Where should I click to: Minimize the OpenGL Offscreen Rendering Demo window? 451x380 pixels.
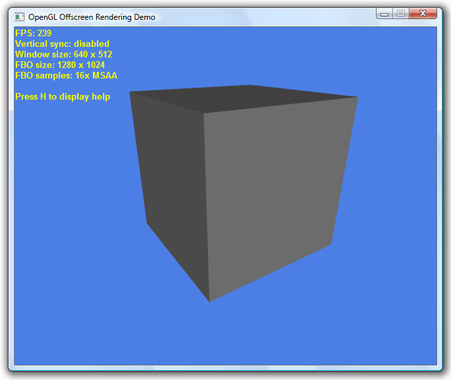coord(384,14)
